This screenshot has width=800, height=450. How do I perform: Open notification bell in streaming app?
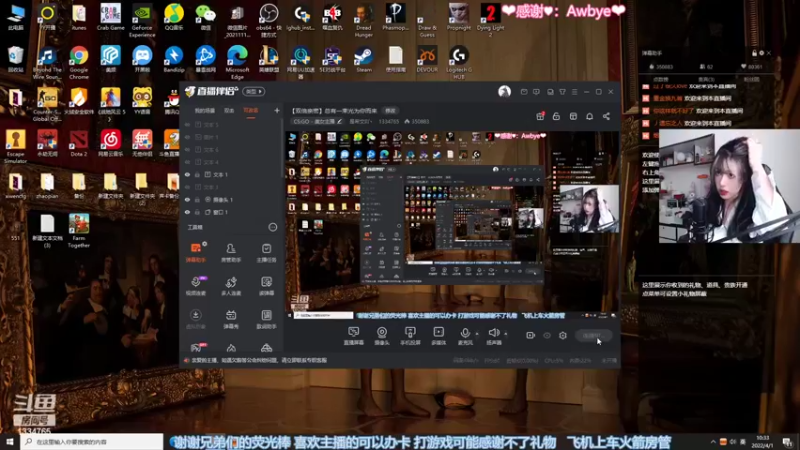click(589, 116)
